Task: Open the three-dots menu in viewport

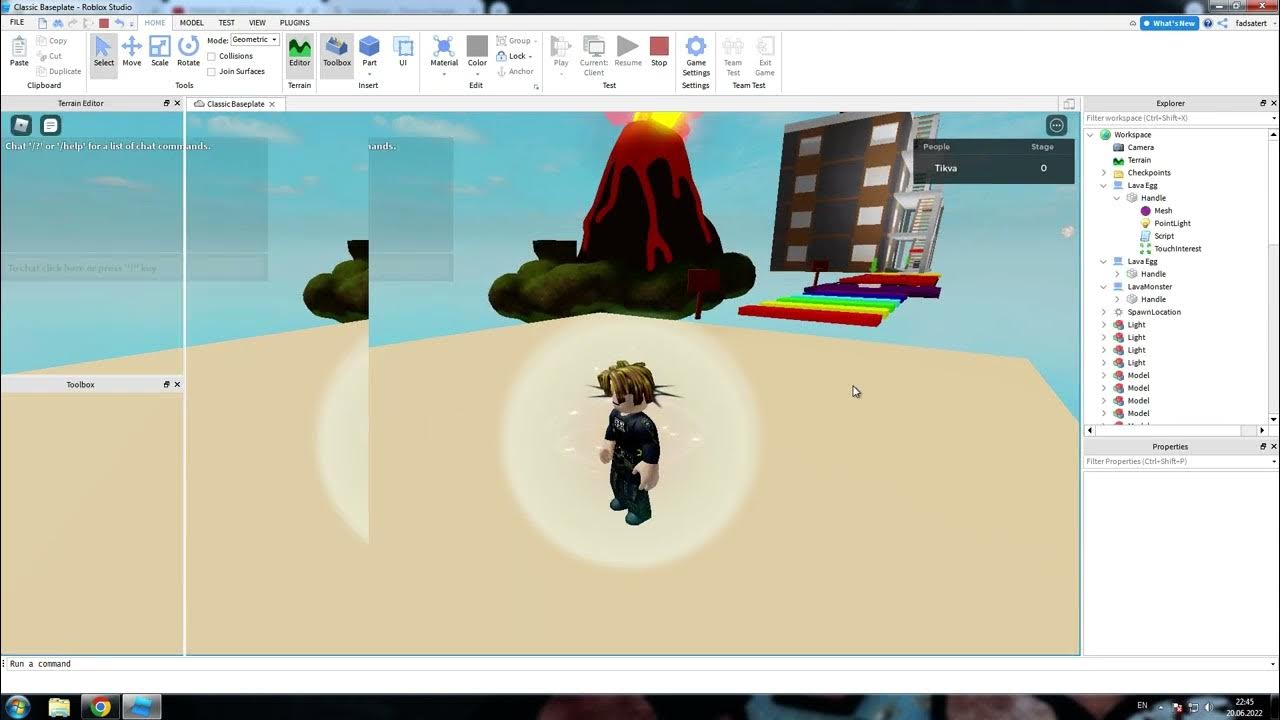Action: 1056,125
